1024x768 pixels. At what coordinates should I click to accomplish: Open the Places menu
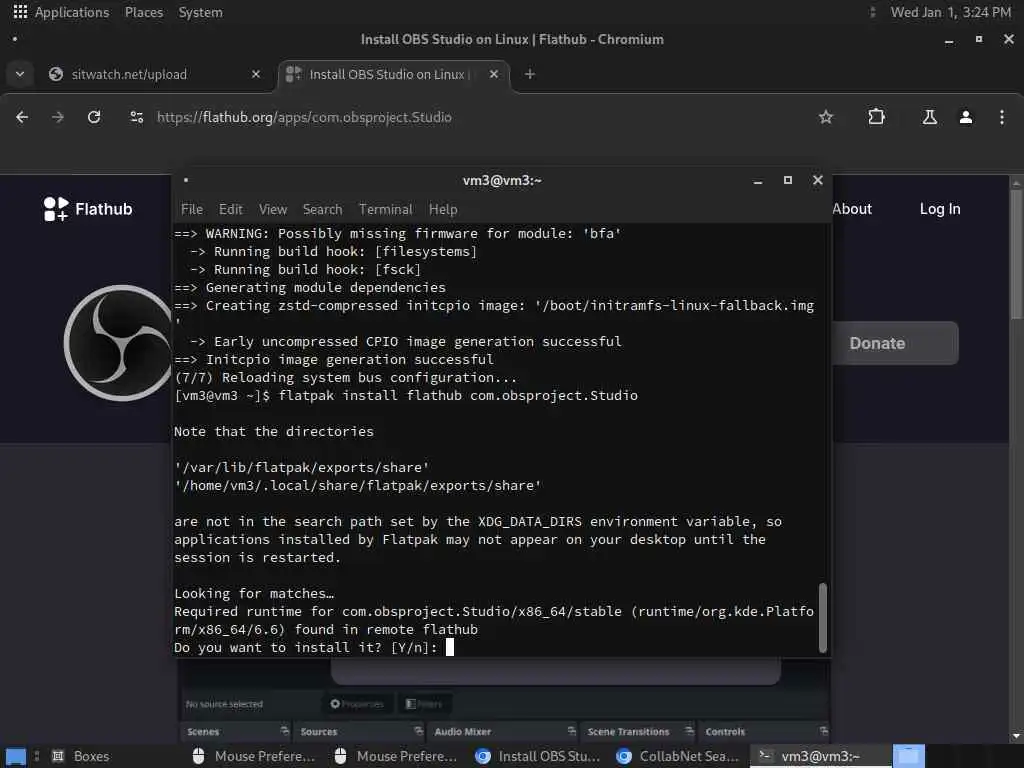(x=144, y=12)
